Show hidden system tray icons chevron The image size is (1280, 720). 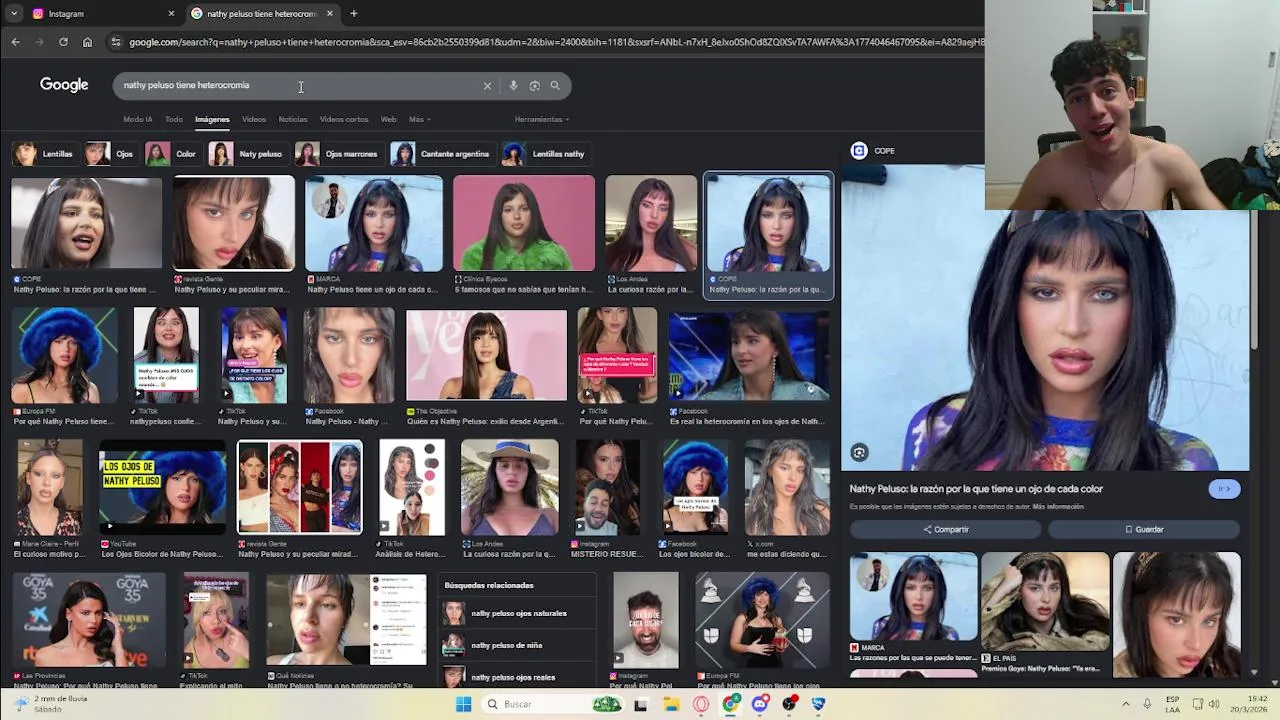pyautogui.click(x=1125, y=704)
